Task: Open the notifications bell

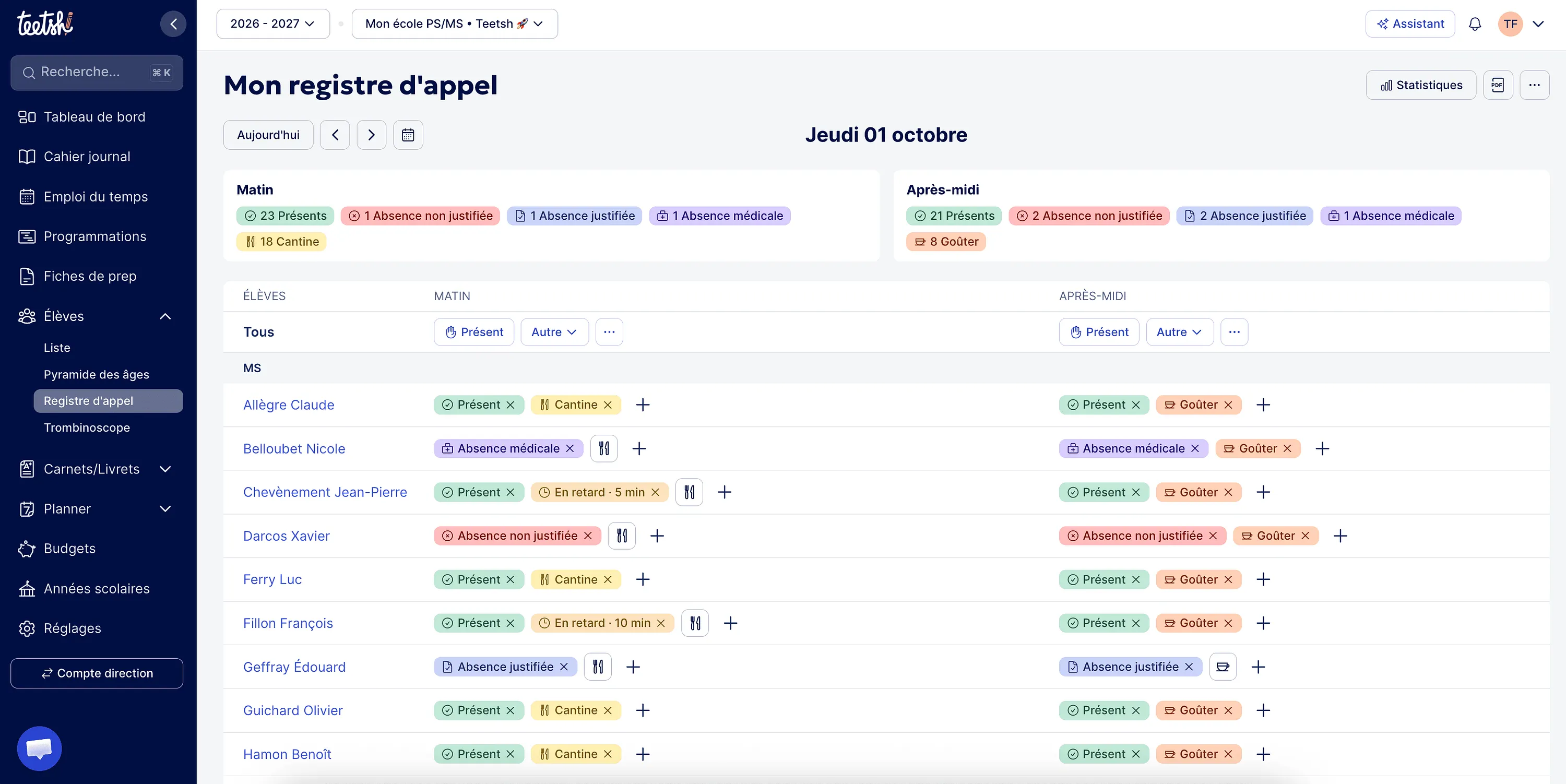Action: (1475, 23)
